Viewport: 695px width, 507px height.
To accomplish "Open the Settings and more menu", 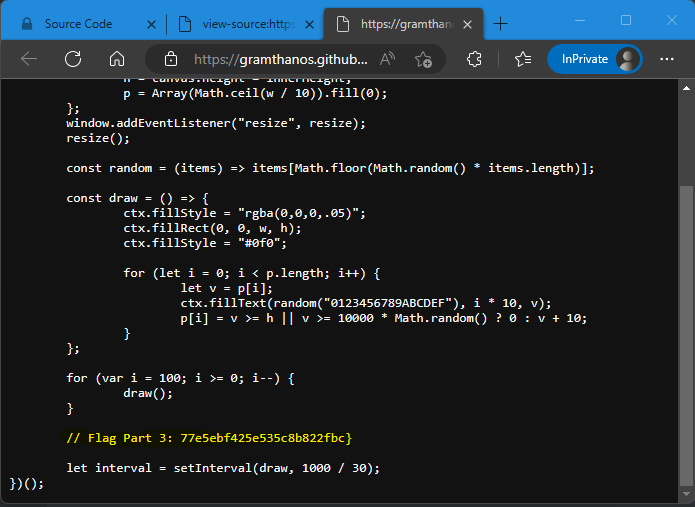I will point(668,59).
